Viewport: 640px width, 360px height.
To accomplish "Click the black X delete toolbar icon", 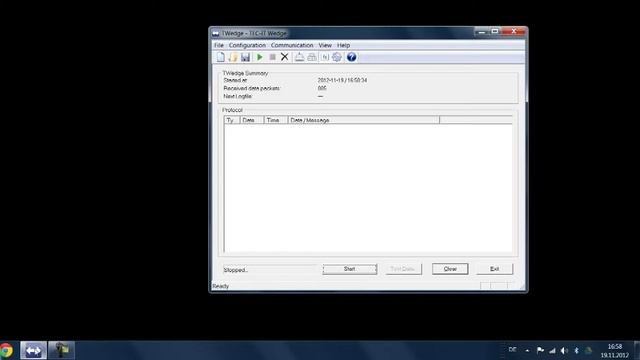I will tap(284, 57).
